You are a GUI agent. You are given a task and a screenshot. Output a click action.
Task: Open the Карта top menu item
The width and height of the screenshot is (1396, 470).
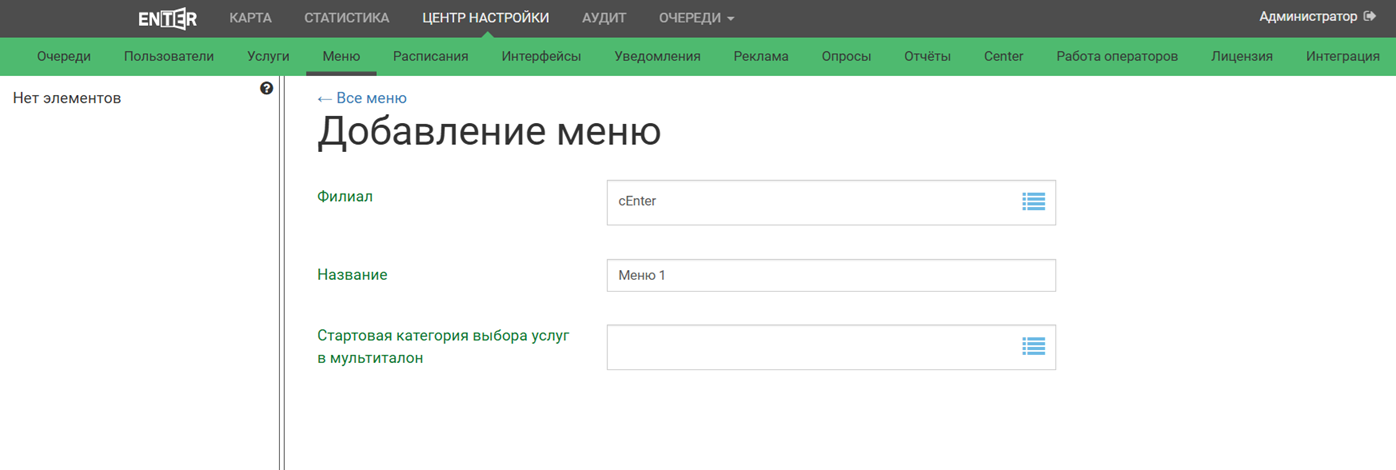click(x=250, y=18)
